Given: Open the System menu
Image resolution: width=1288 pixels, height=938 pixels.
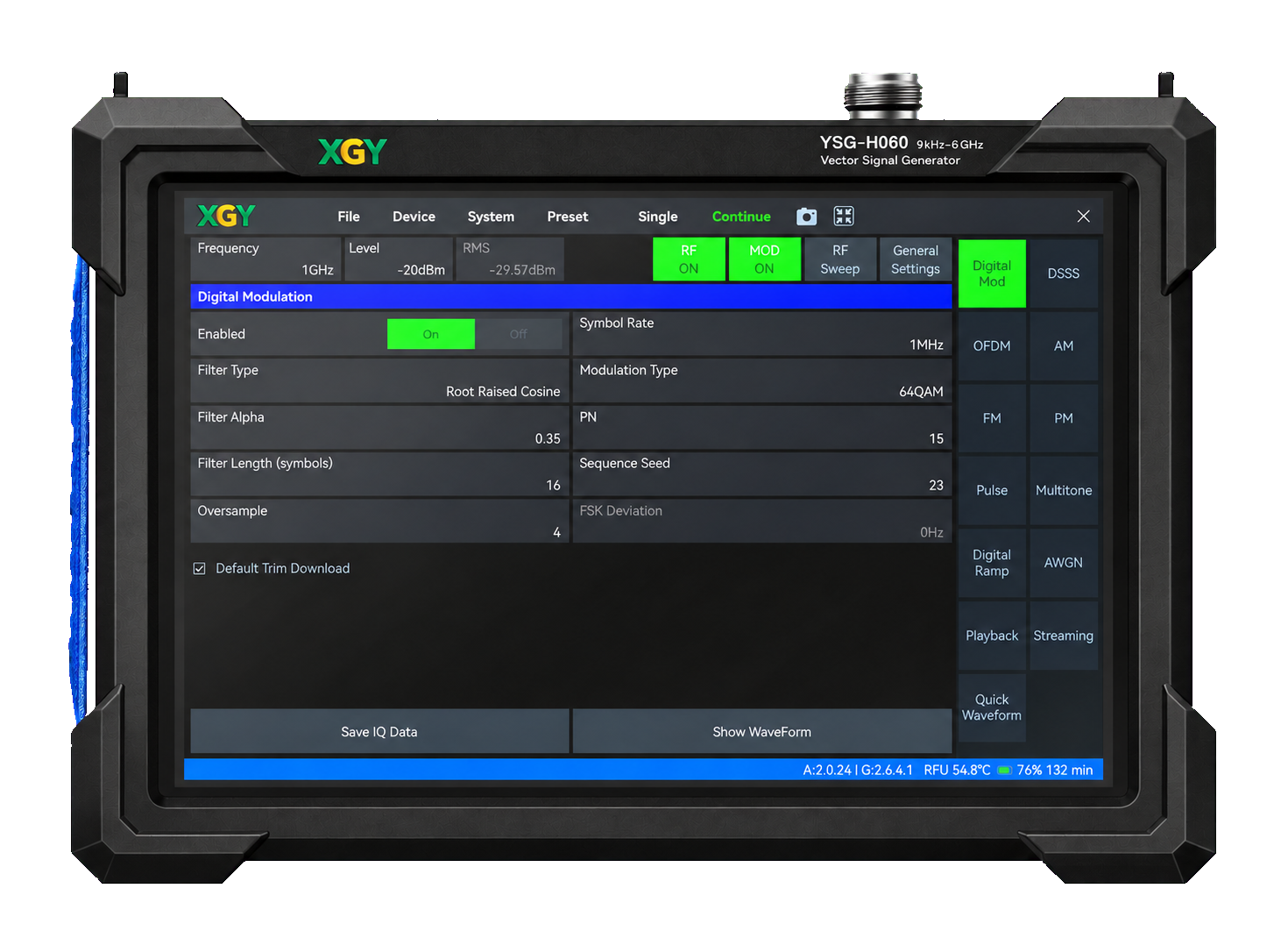Looking at the screenshot, I should 491,217.
